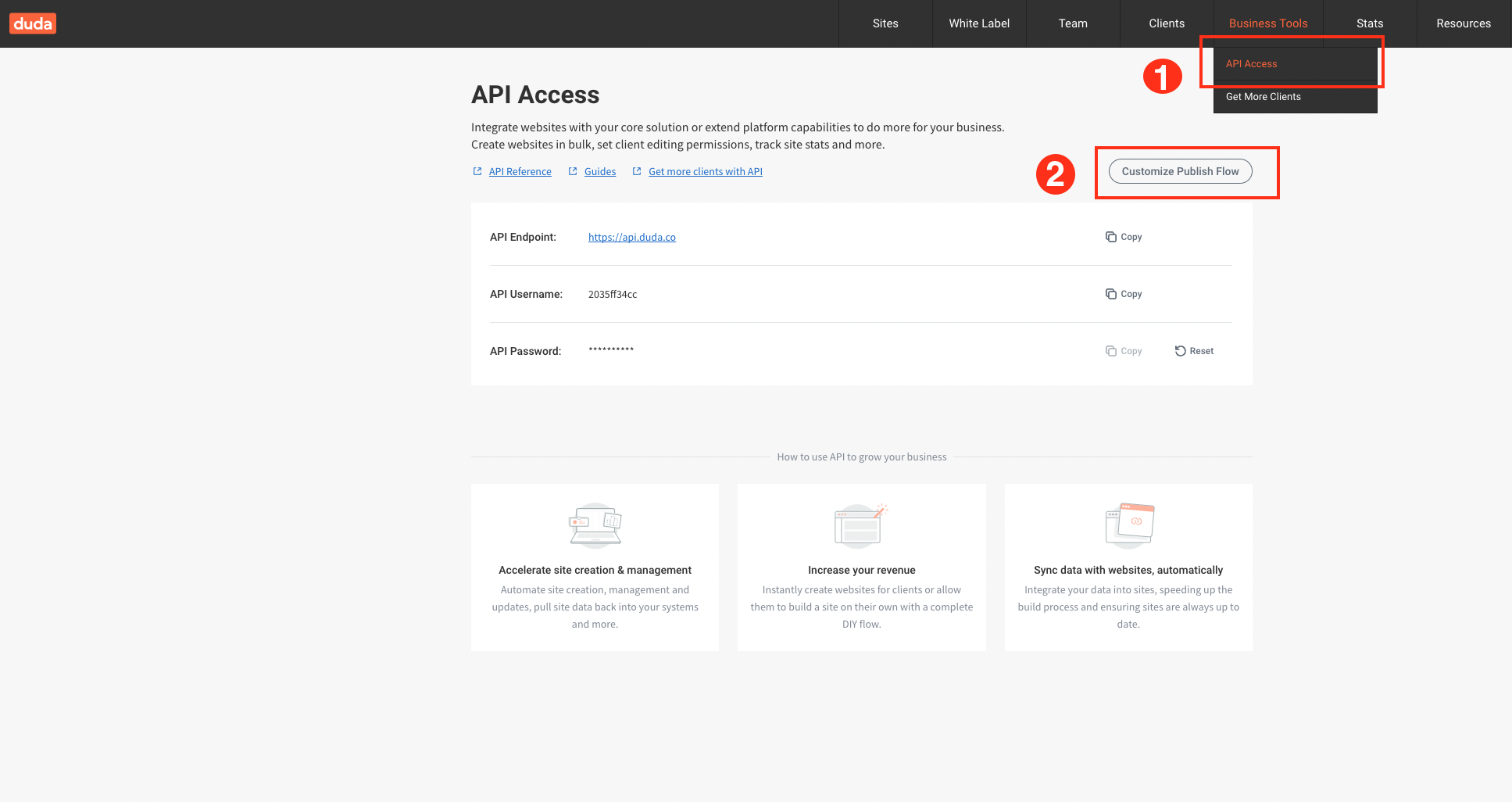Open the Clients menu
This screenshot has height=802, width=1512.
[1167, 23]
